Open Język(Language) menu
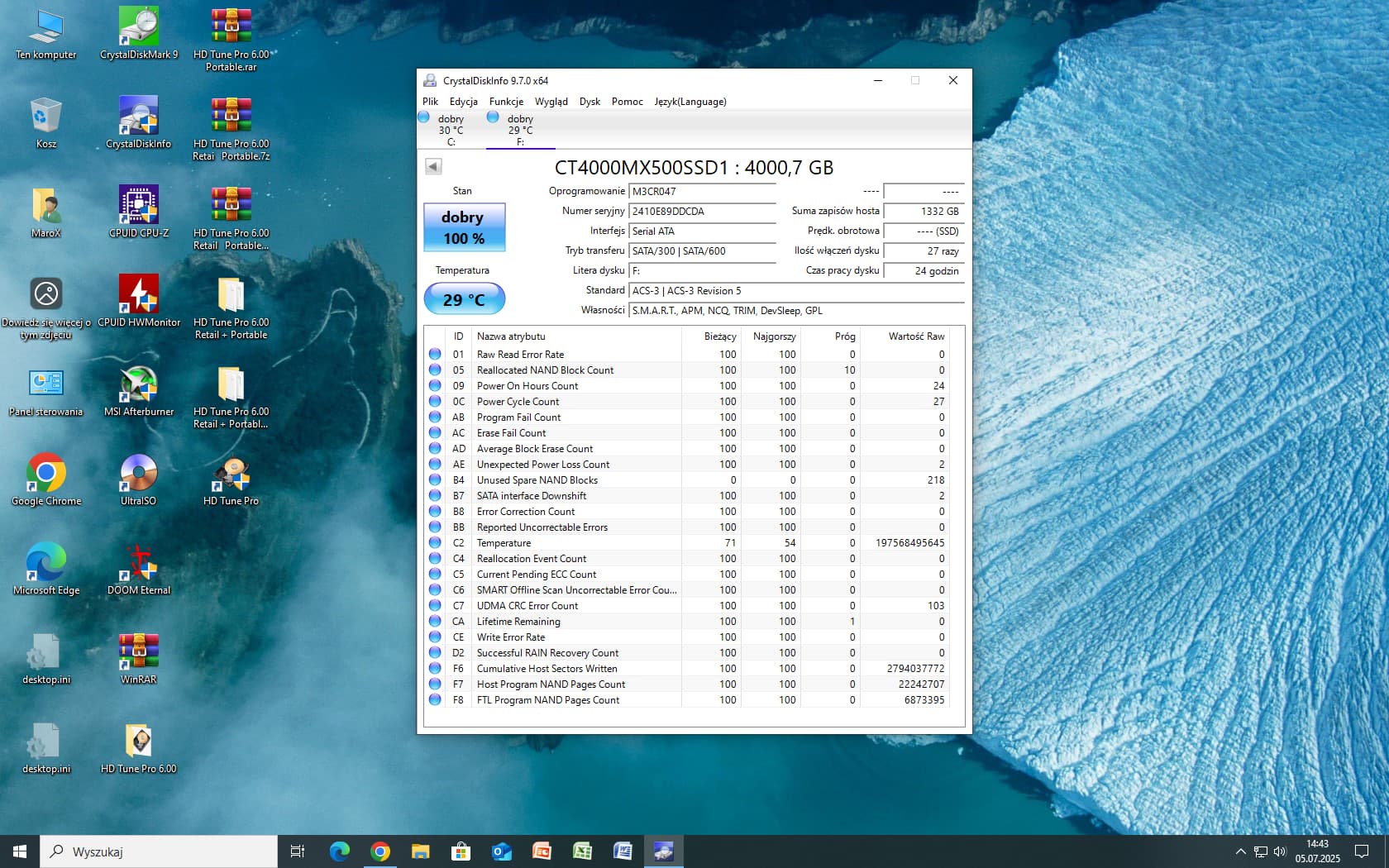 click(x=690, y=102)
